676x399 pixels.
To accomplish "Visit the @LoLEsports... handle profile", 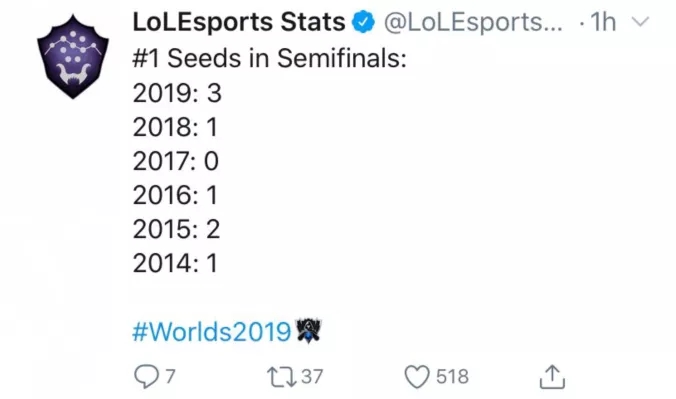I will pos(473,22).
